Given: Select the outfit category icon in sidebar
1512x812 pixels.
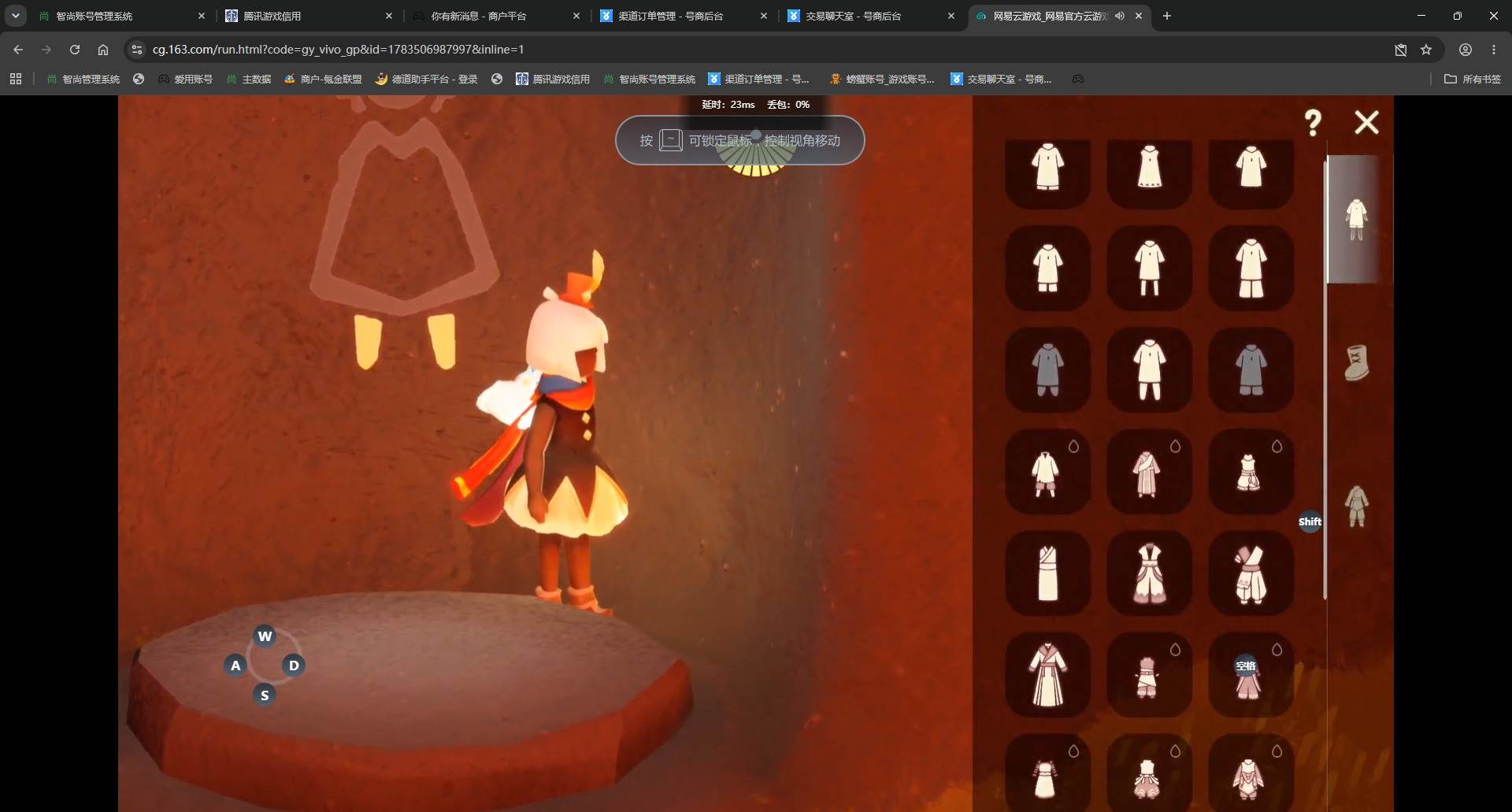Looking at the screenshot, I should pos(1356,220).
